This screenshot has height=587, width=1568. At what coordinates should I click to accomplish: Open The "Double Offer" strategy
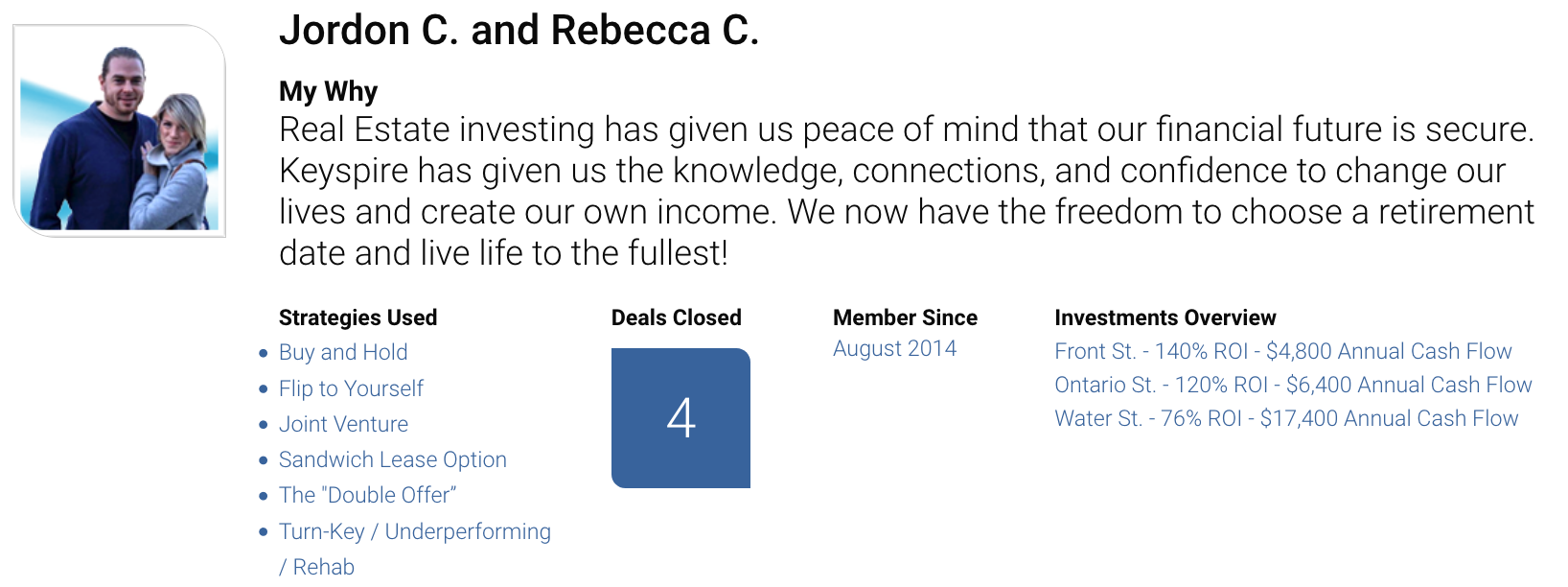click(367, 495)
